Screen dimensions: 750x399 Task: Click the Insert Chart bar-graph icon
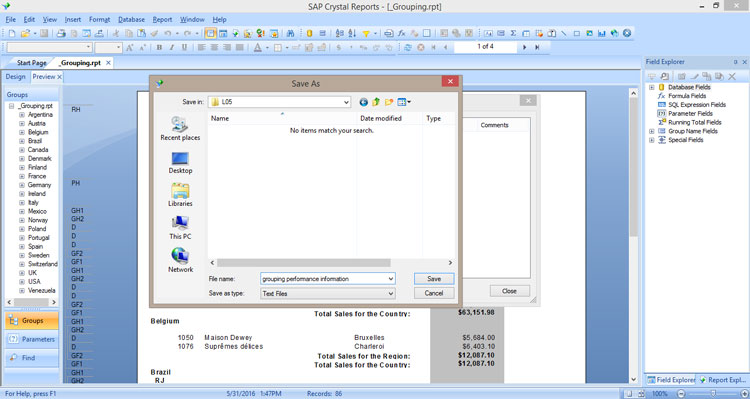[602, 33]
